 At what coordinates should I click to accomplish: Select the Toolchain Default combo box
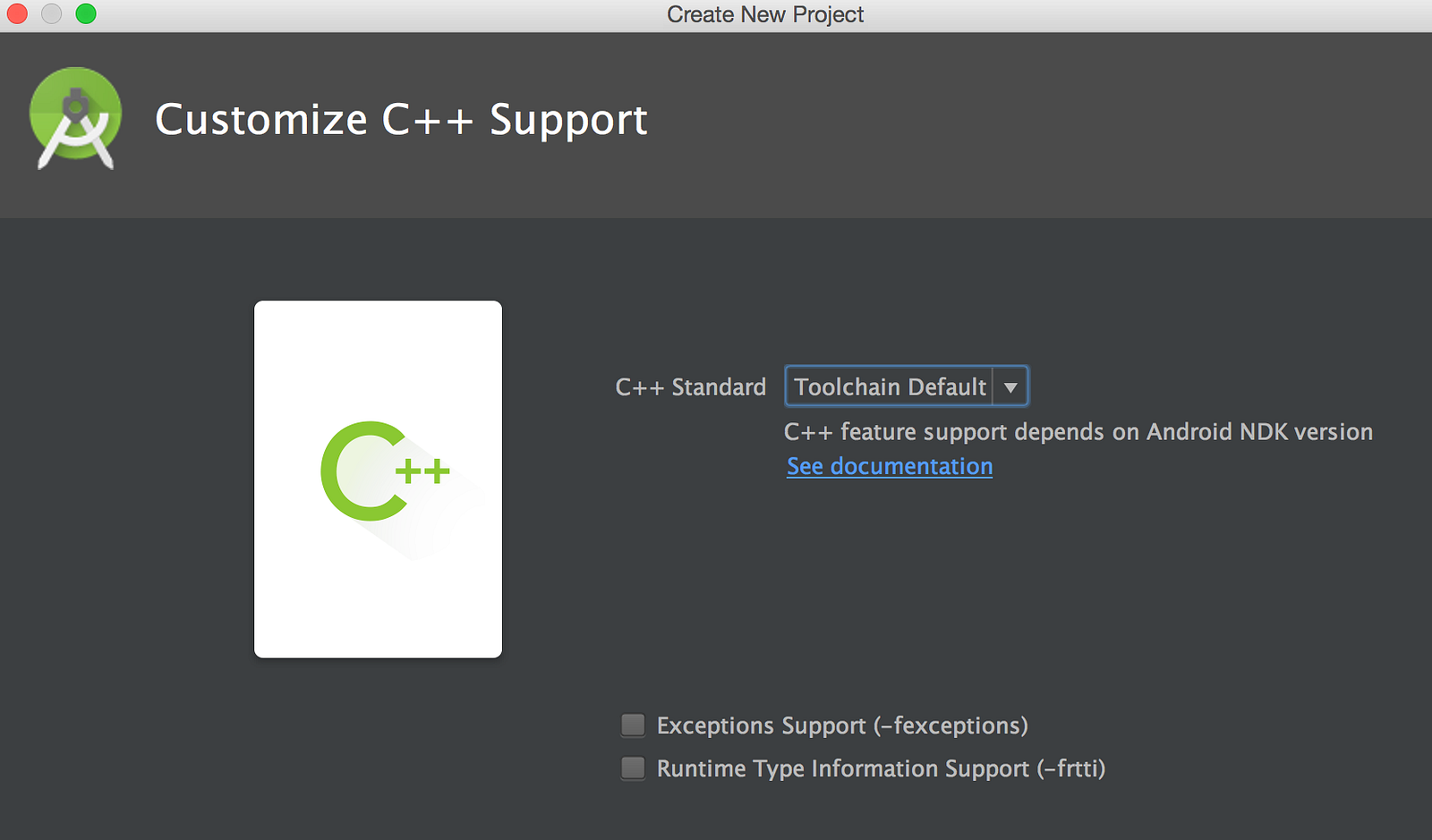click(907, 386)
